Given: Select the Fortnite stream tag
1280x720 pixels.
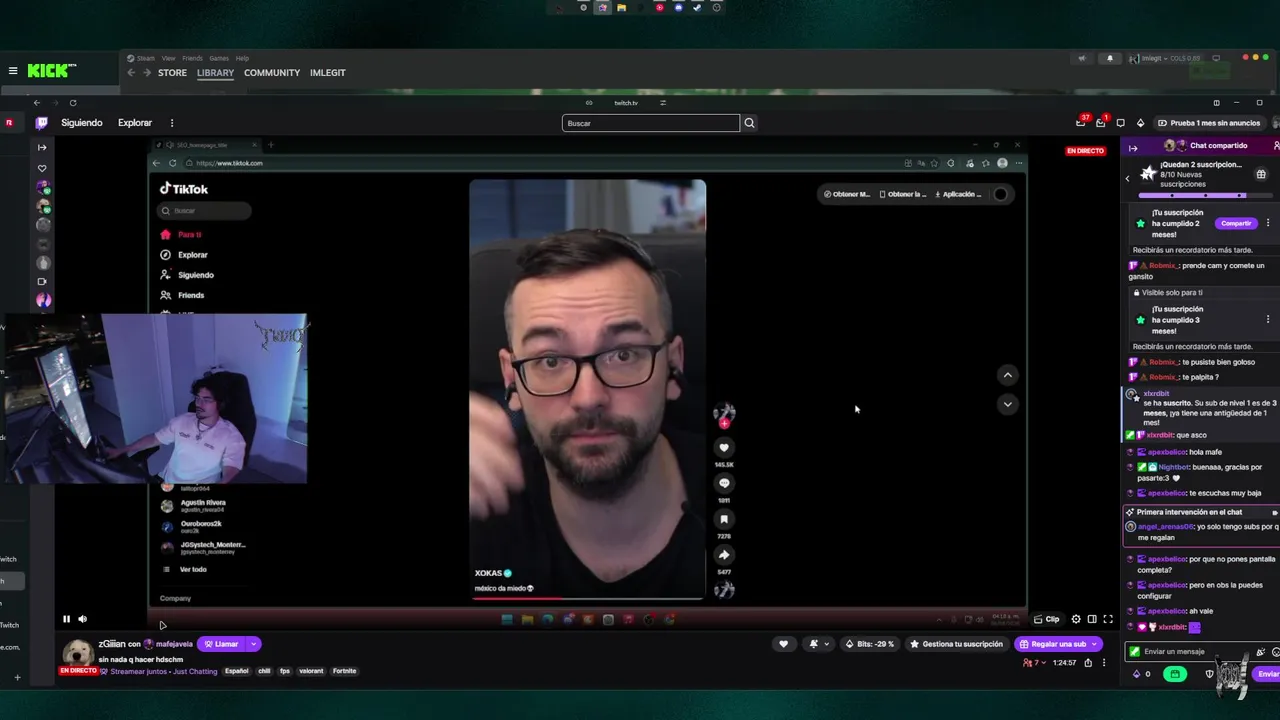Looking at the screenshot, I should 345,671.
